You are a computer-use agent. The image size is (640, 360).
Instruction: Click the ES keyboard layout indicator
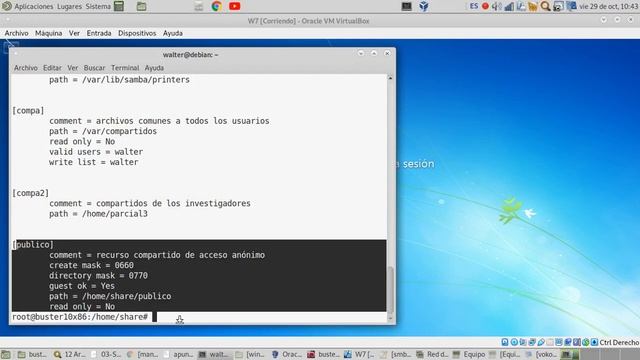click(473, 6)
